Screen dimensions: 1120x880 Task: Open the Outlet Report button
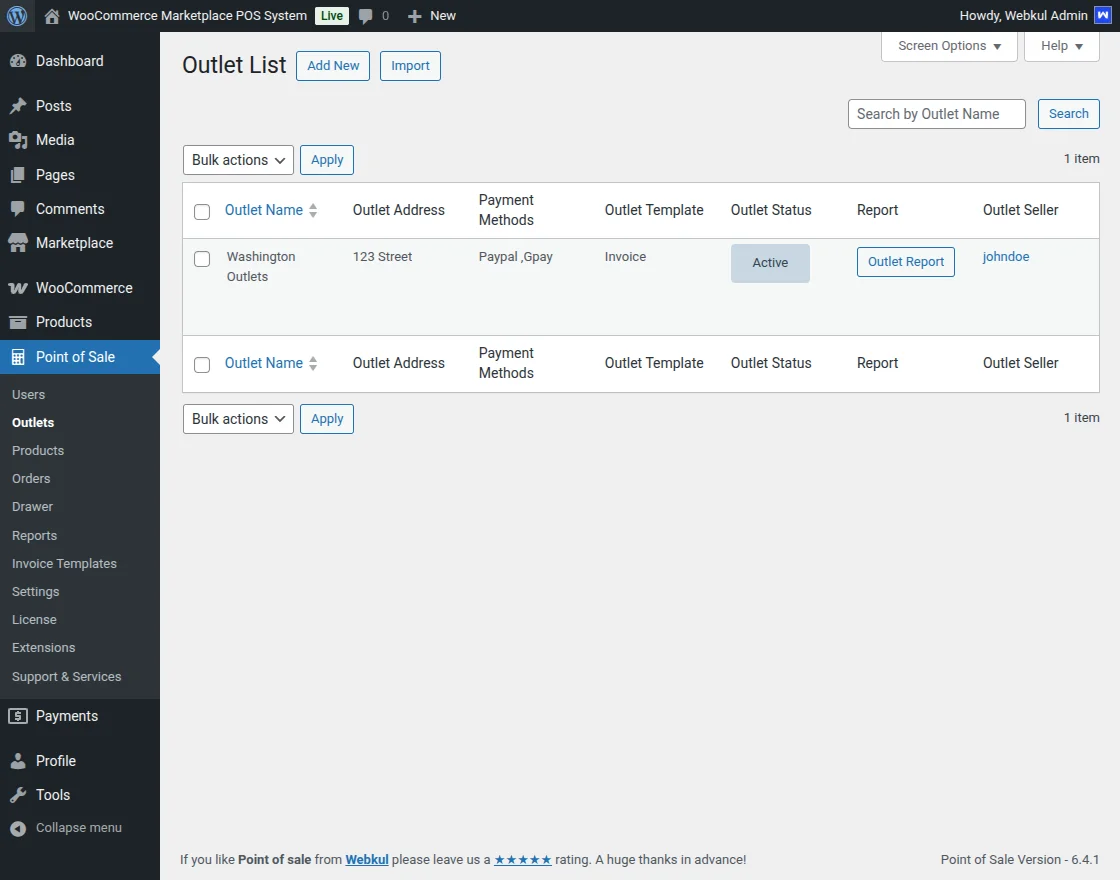pos(906,262)
